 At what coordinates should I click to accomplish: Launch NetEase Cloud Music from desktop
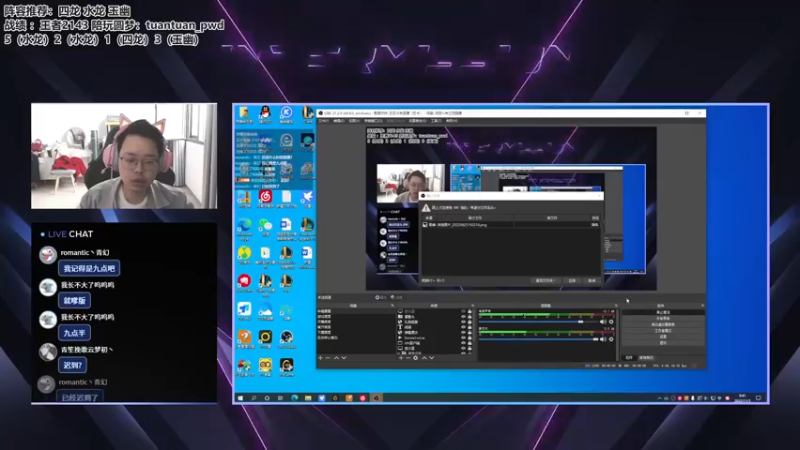point(265,199)
